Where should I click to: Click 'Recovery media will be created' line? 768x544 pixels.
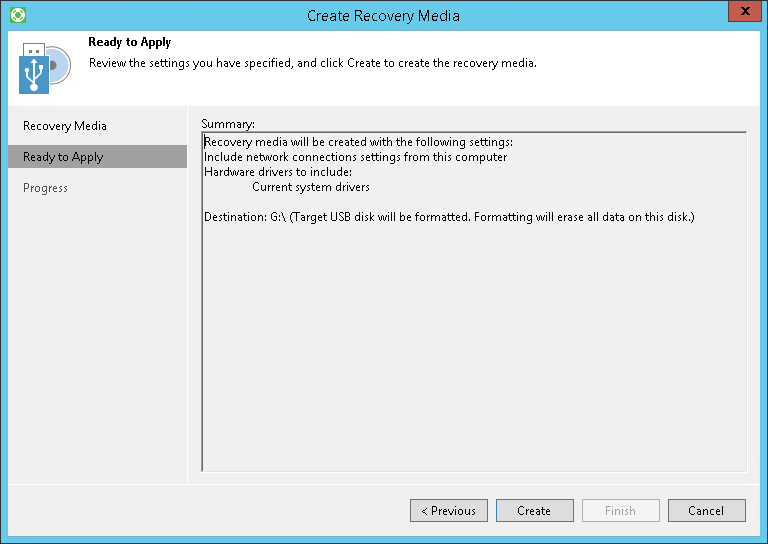[358, 142]
